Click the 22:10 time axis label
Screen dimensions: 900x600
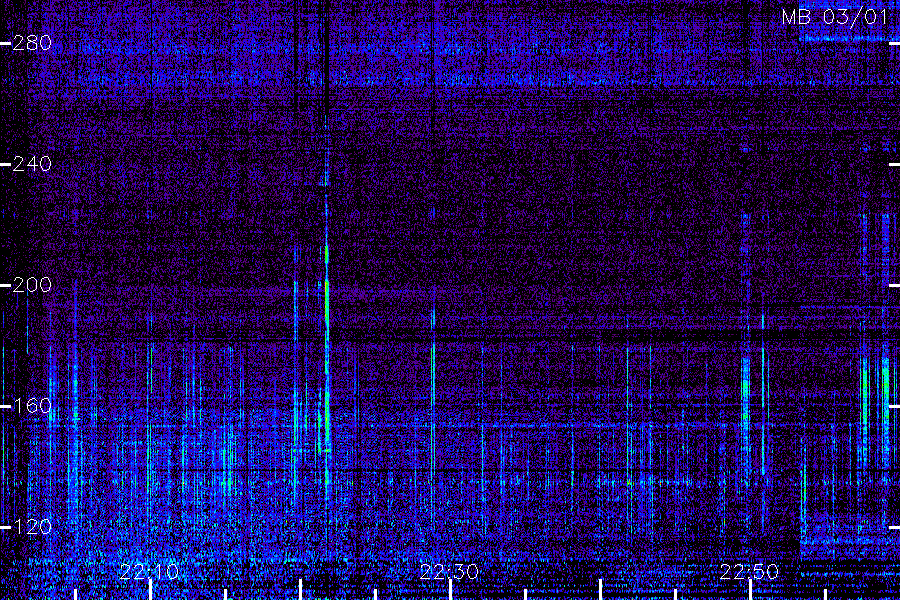(149, 572)
